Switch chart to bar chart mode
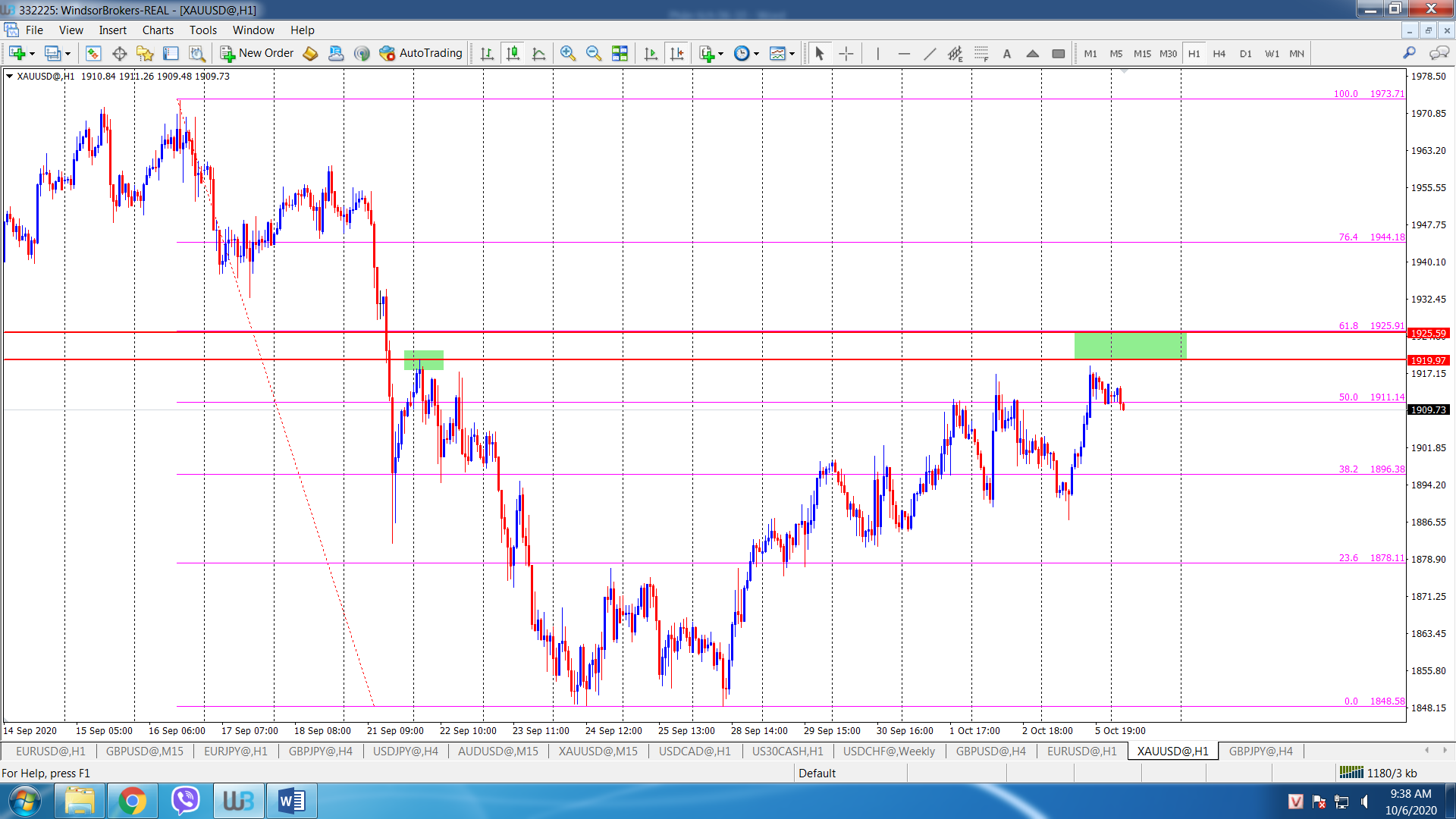 (x=488, y=53)
